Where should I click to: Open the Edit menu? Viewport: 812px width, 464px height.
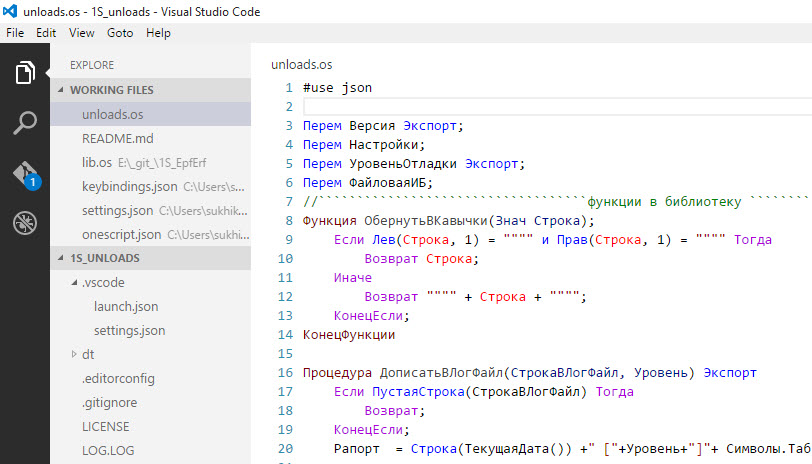(46, 33)
